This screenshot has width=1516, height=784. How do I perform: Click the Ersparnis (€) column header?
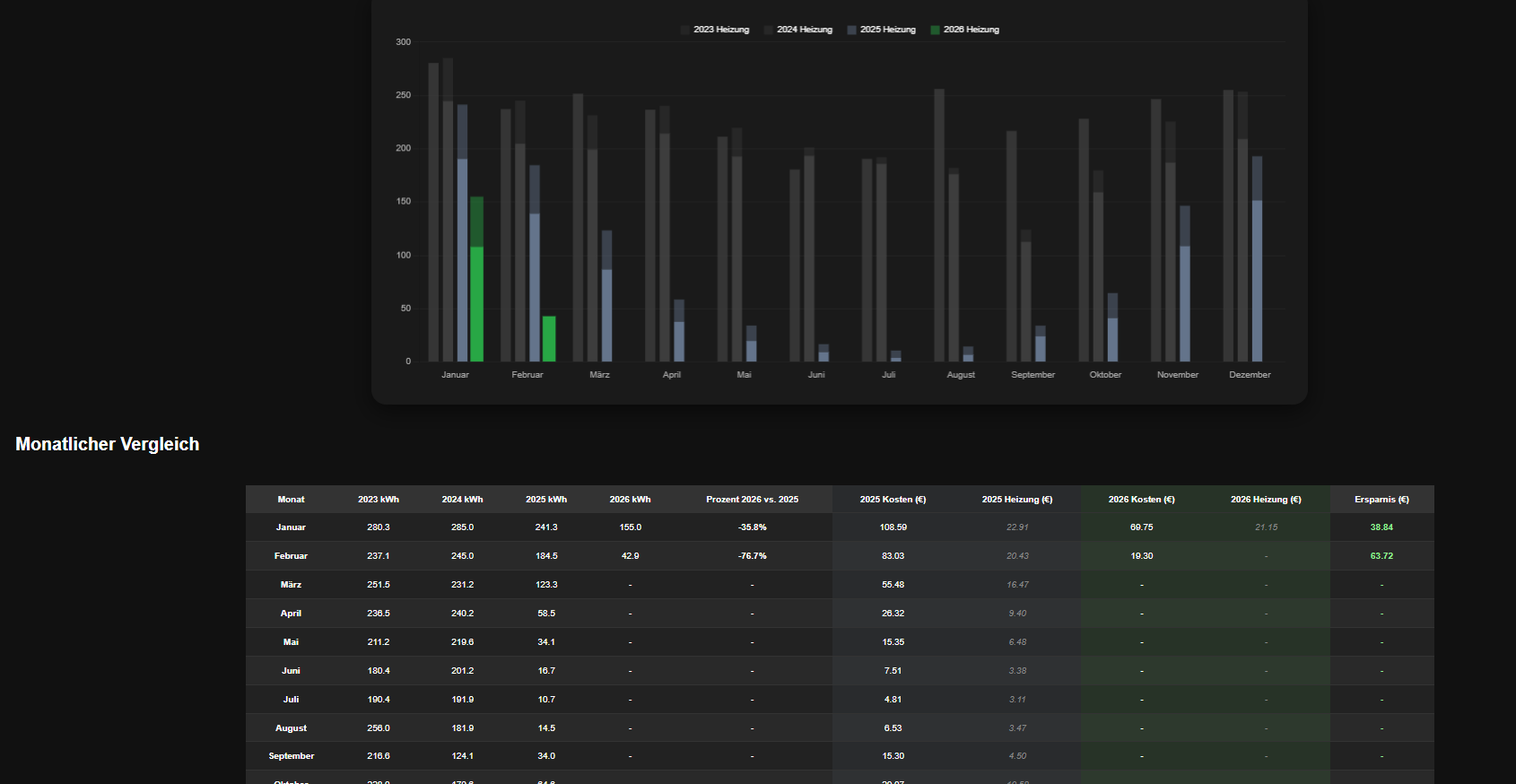click(1381, 500)
